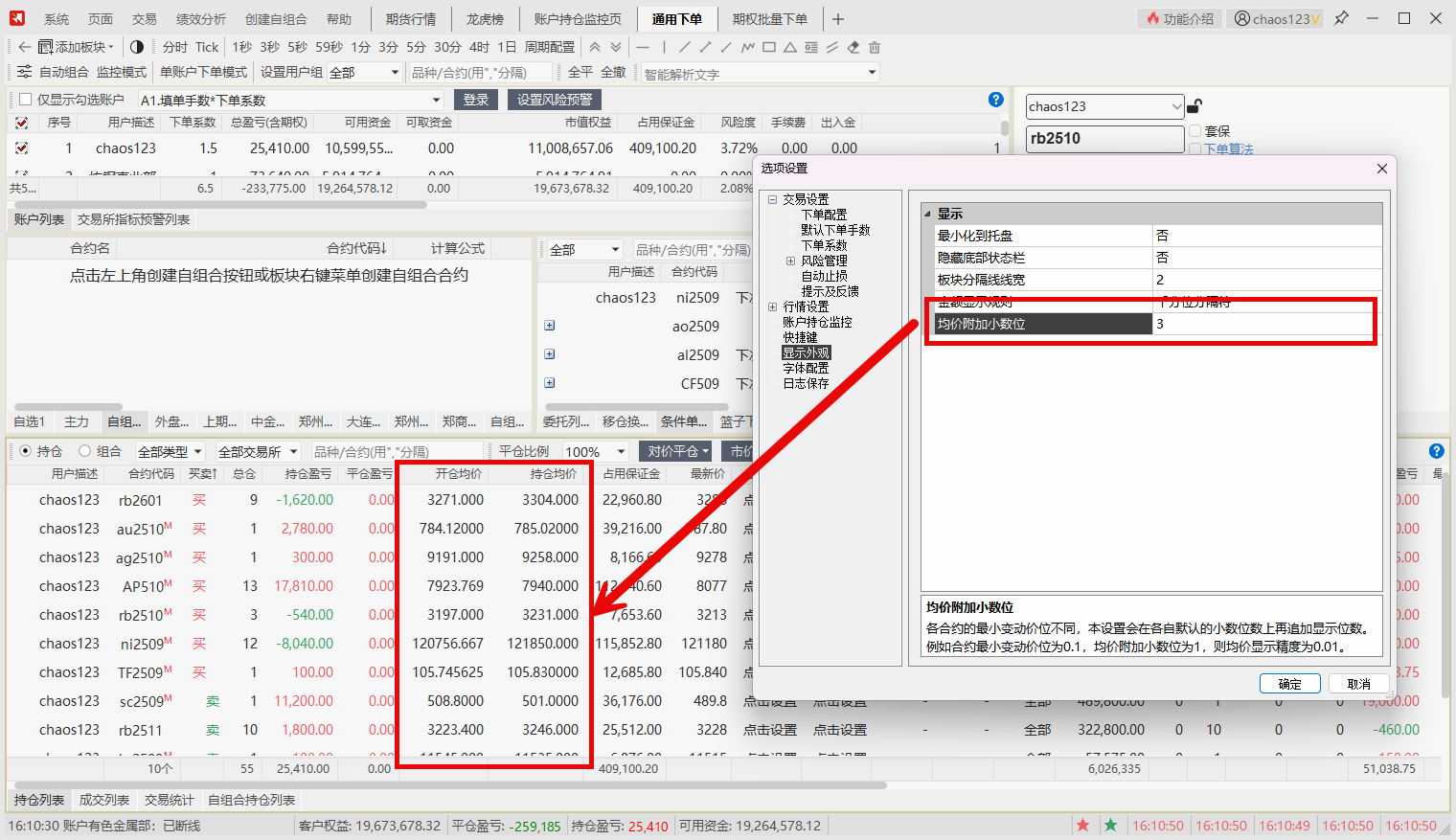1456x840 pixels.
Task: Click the sliders settings icon beside 自动组合
Action: 24,72
